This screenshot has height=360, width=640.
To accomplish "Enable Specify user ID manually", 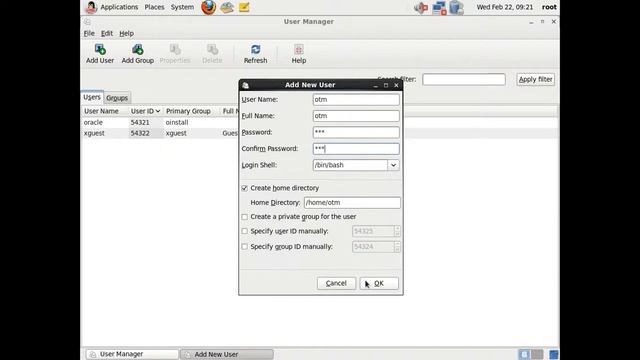I will (244, 231).
